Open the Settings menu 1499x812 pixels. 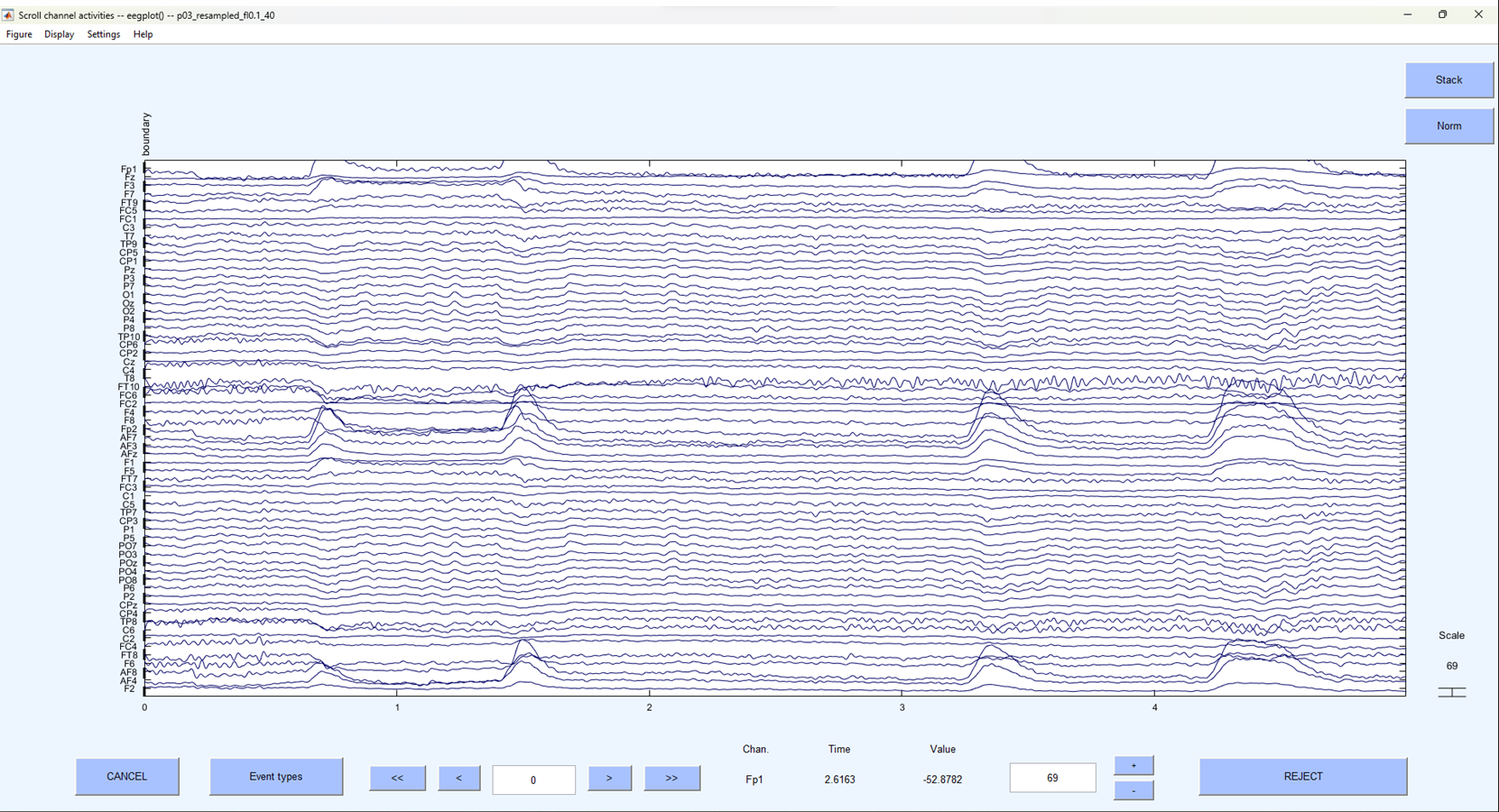103,34
